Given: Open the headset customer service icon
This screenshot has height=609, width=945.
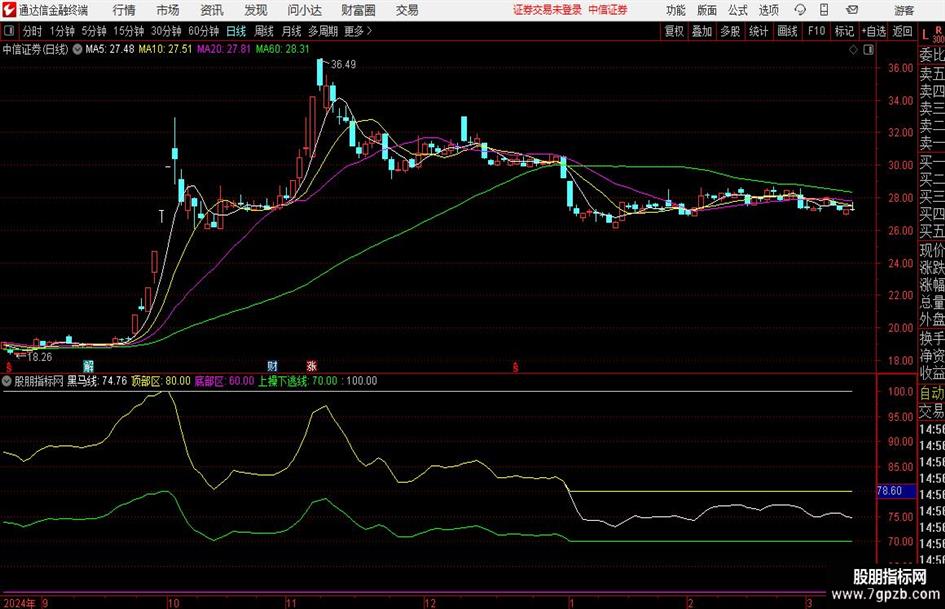Looking at the screenshot, I should [x=800, y=10].
